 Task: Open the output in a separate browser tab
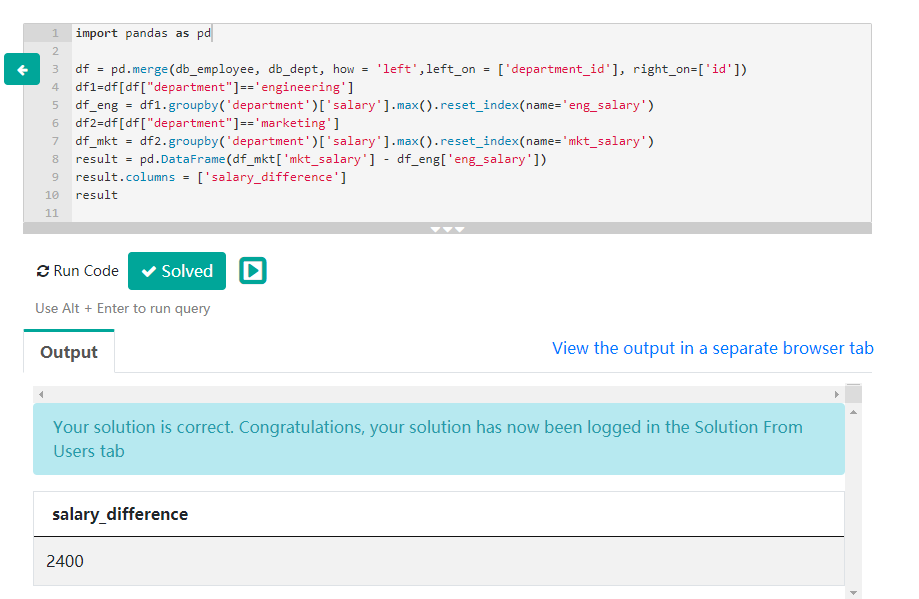pyautogui.click(x=712, y=348)
